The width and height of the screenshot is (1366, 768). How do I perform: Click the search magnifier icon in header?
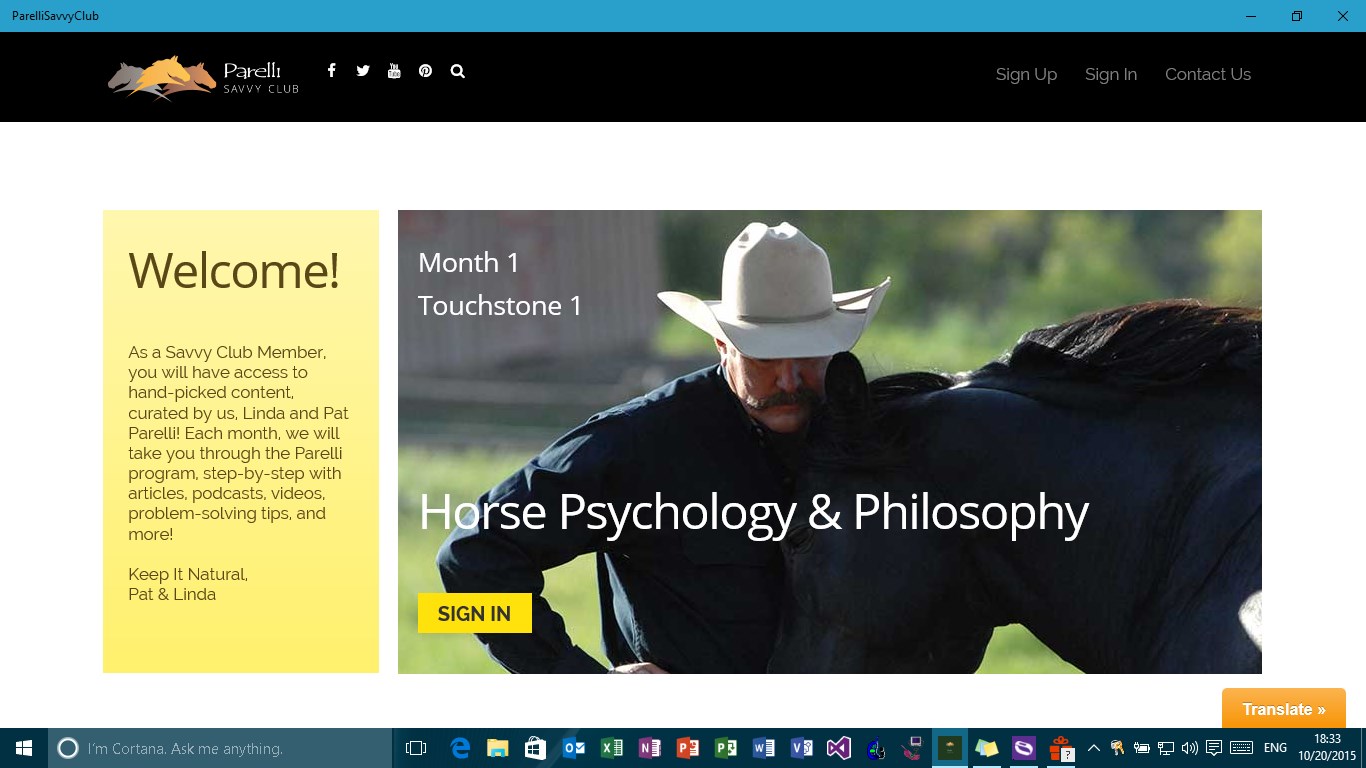[457, 71]
